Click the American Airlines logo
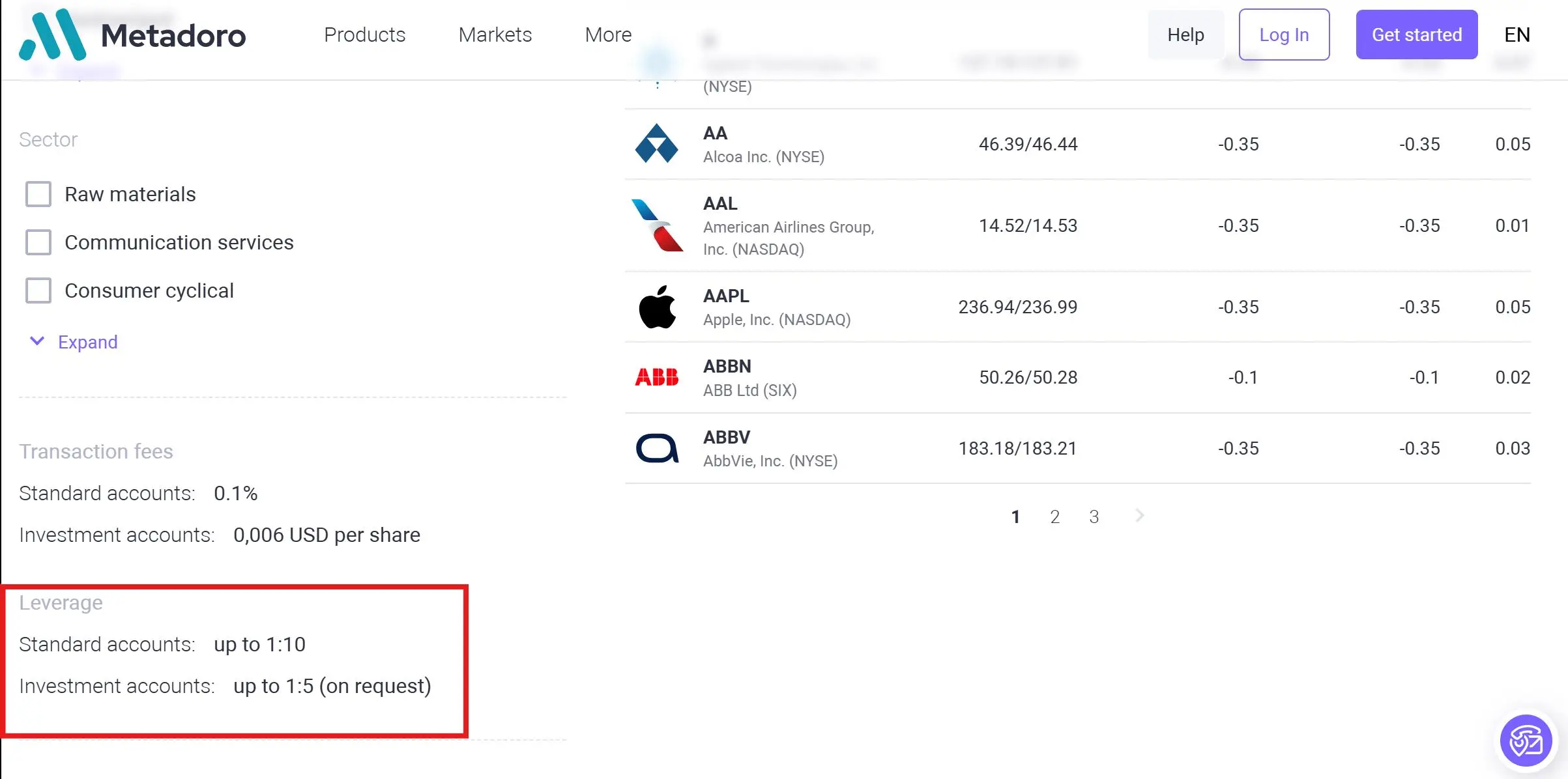The width and height of the screenshot is (1568, 779). pyautogui.click(x=657, y=225)
